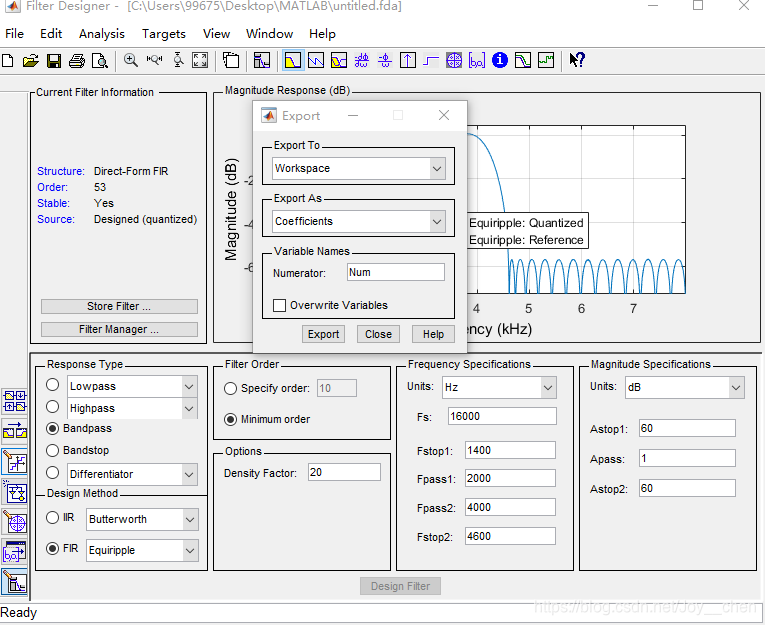Screen dimensions: 765x625
Task: Click the Store Filter button
Action: [x=119, y=306]
